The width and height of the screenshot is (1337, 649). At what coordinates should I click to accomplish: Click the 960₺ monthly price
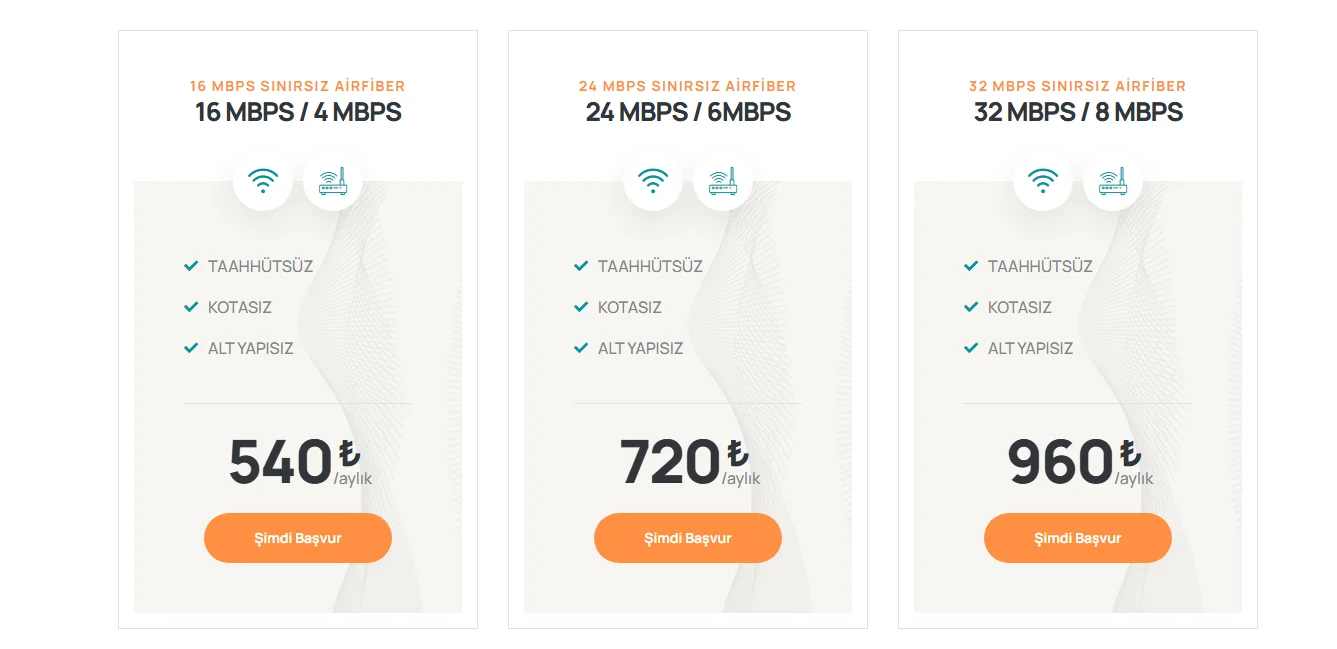tap(1080, 462)
